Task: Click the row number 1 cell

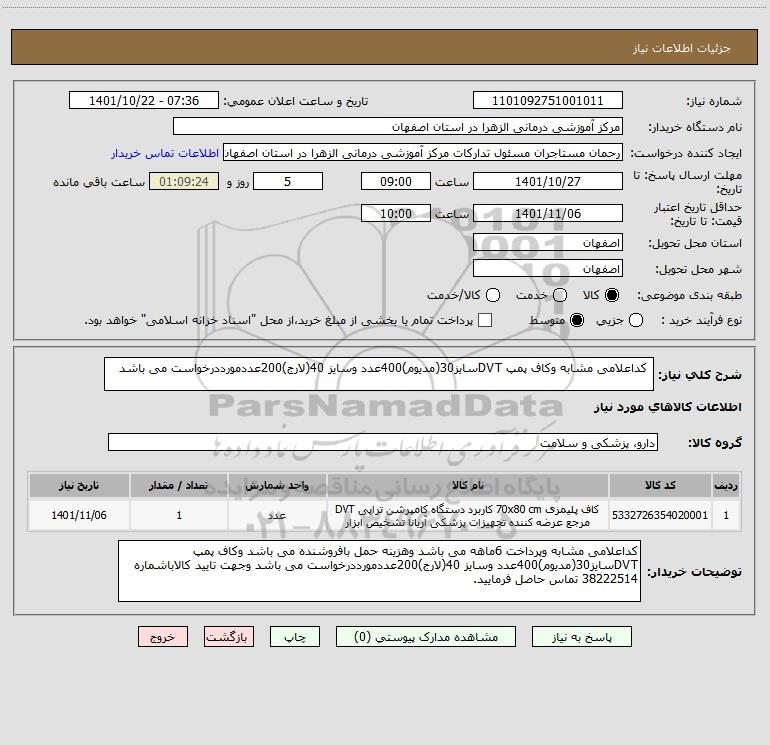Action: [x=726, y=515]
